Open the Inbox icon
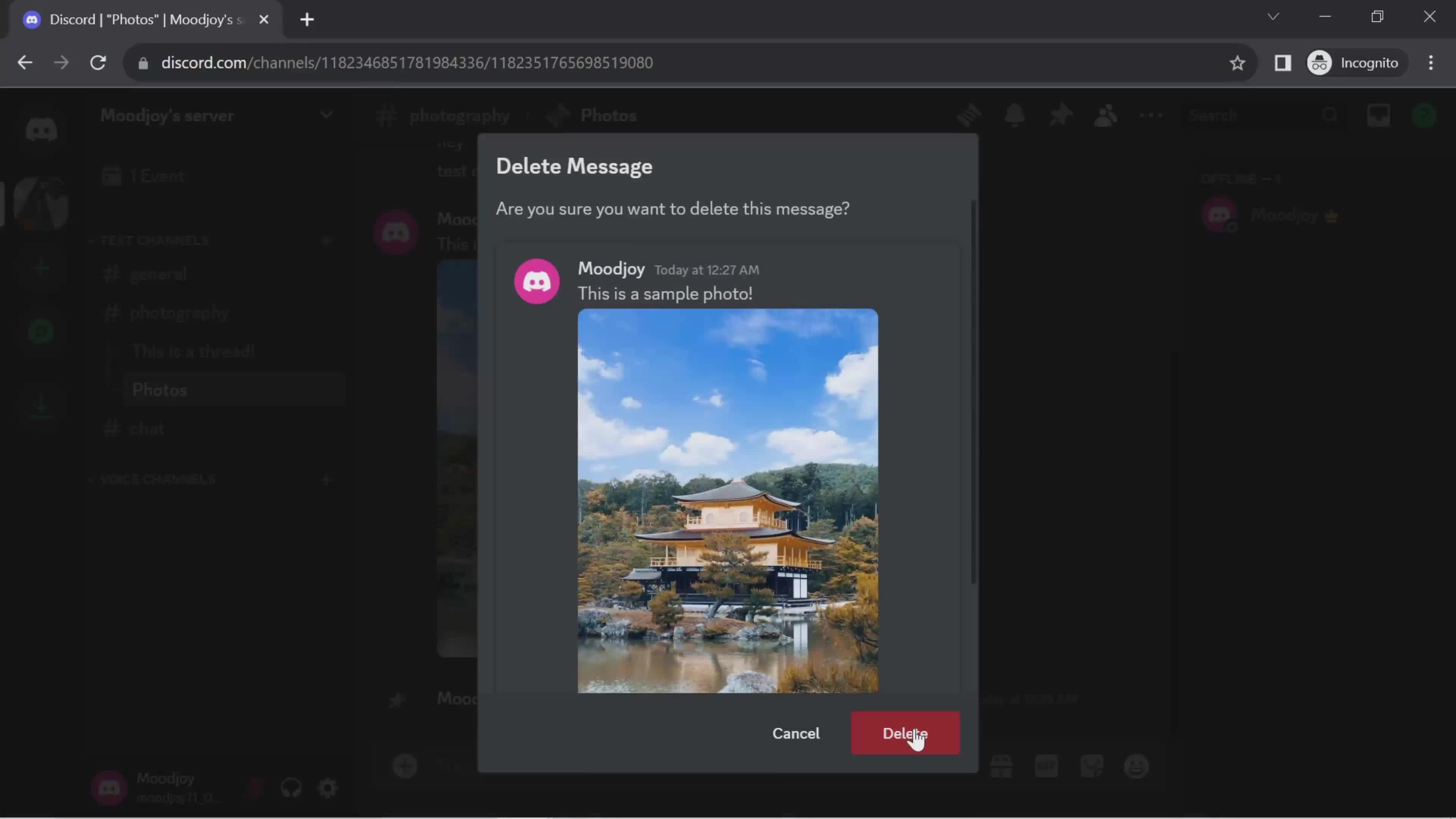 point(1379,115)
